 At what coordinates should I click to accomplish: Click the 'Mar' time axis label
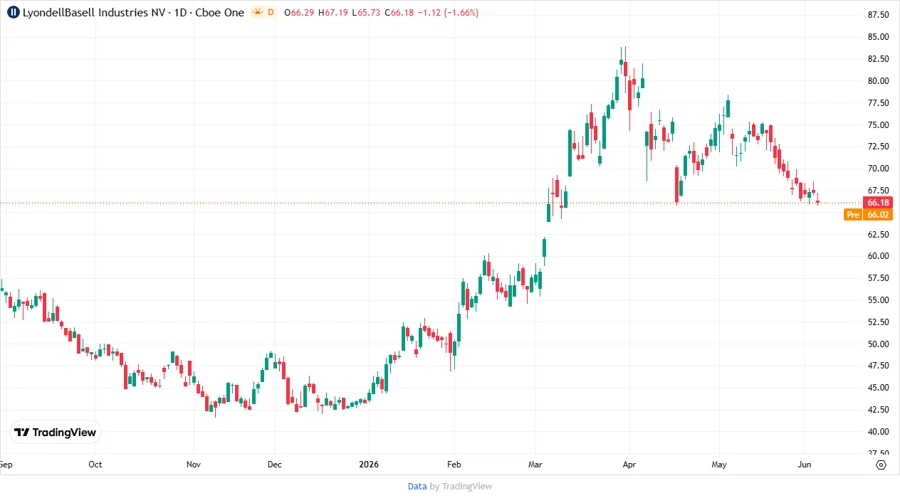pyautogui.click(x=535, y=465)
